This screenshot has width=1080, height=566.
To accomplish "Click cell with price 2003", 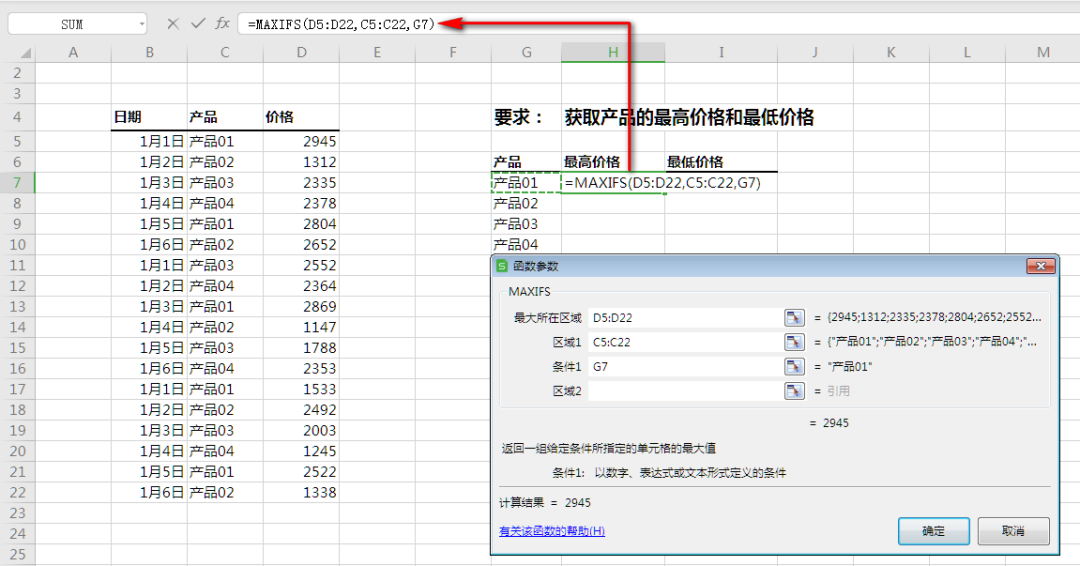I will [301, 430].
